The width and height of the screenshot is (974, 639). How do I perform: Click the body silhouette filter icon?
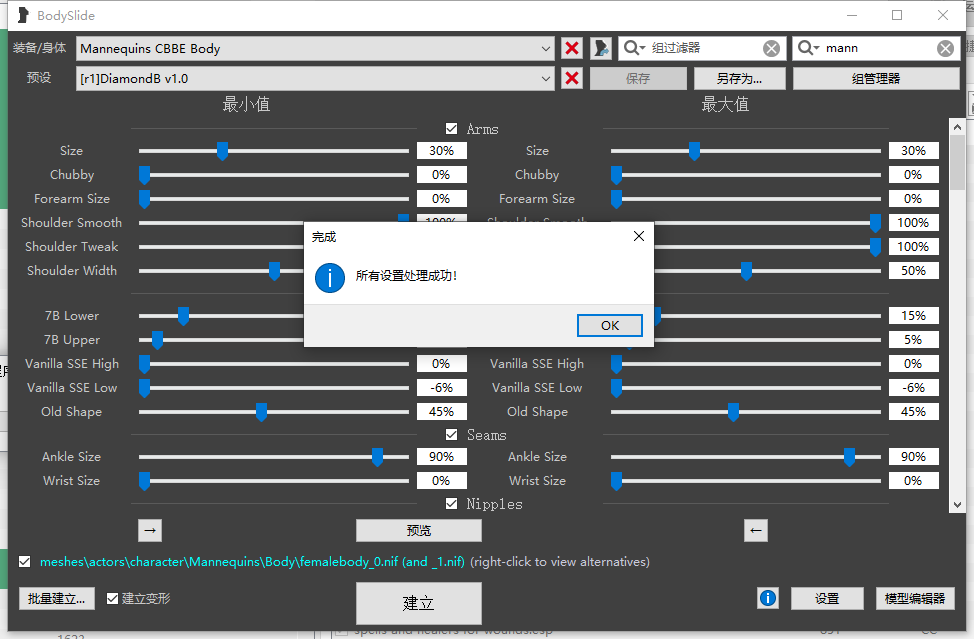[601, 48]
